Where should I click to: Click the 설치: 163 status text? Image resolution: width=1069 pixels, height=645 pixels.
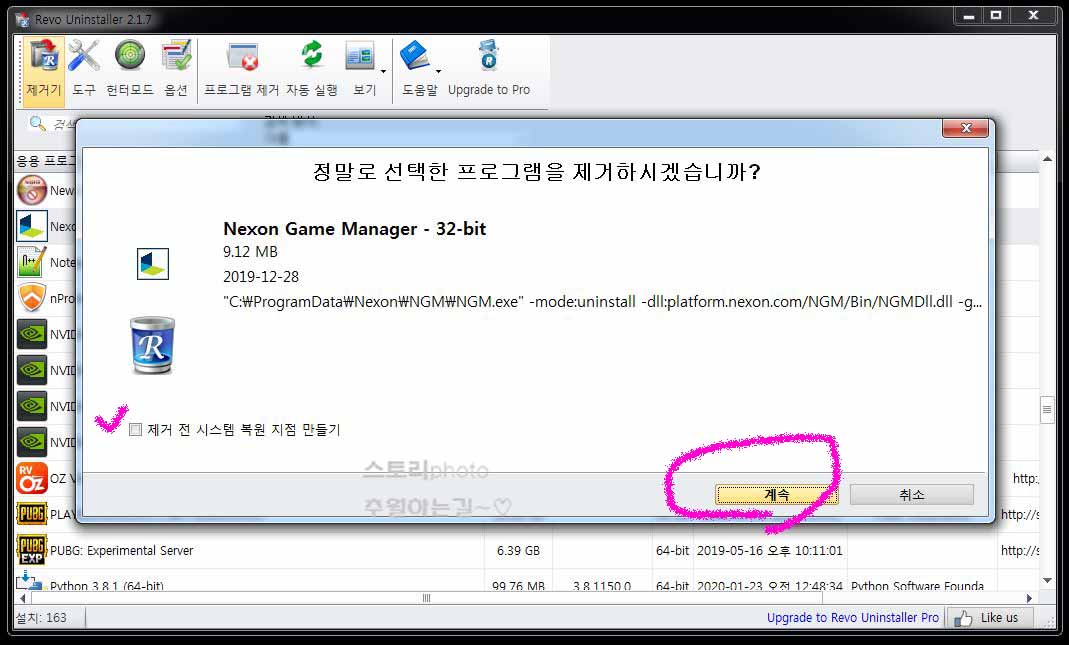click(41, 618)
